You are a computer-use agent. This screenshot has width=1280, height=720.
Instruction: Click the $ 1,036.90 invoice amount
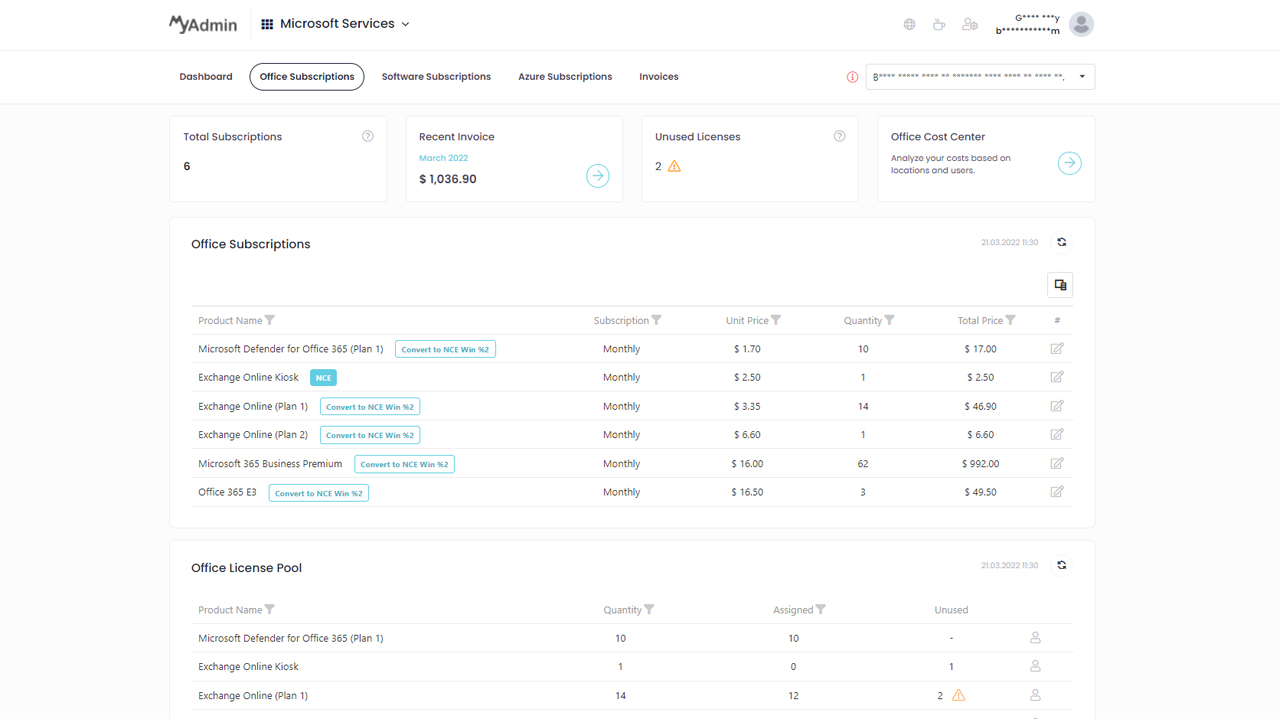pos(448,179)
